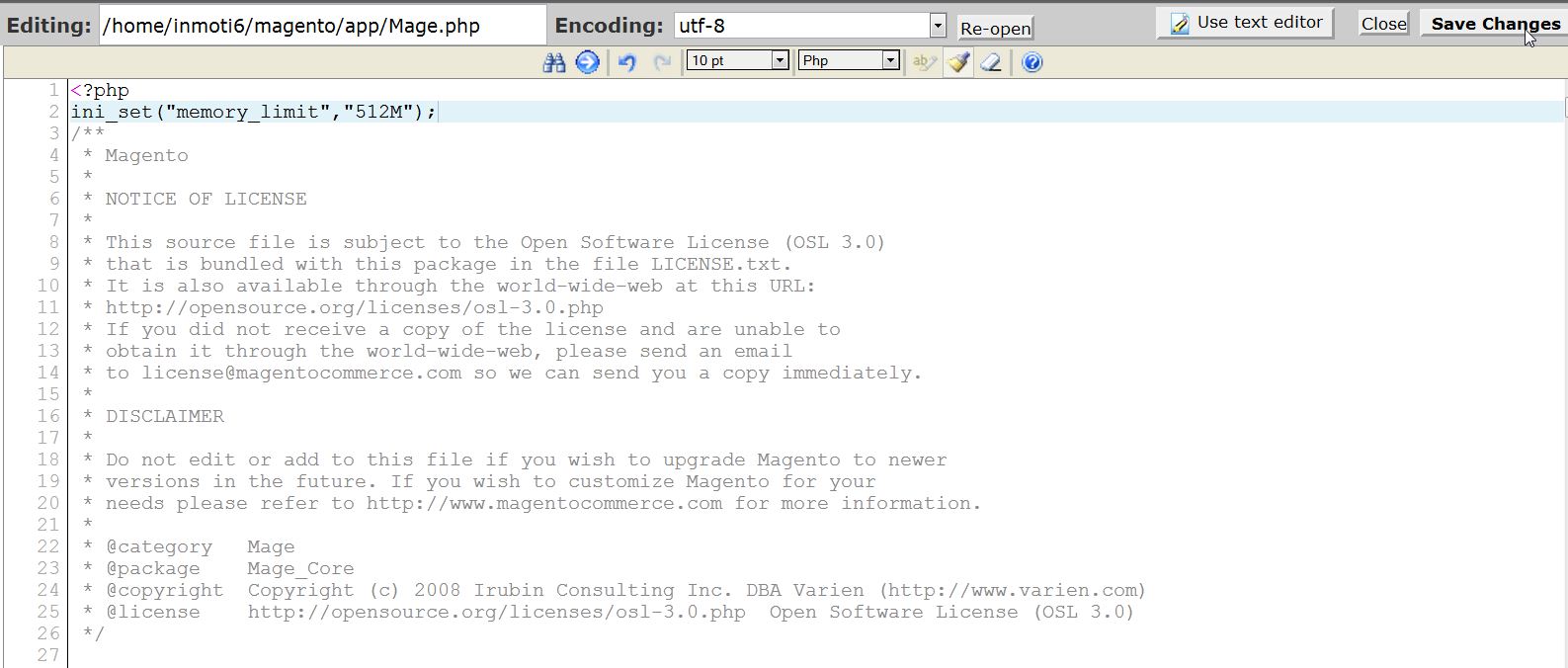This screenshot has height=668, width=1568.
Task: Click the ini_set memory_limit code line
Action: [x=254, y=112]
